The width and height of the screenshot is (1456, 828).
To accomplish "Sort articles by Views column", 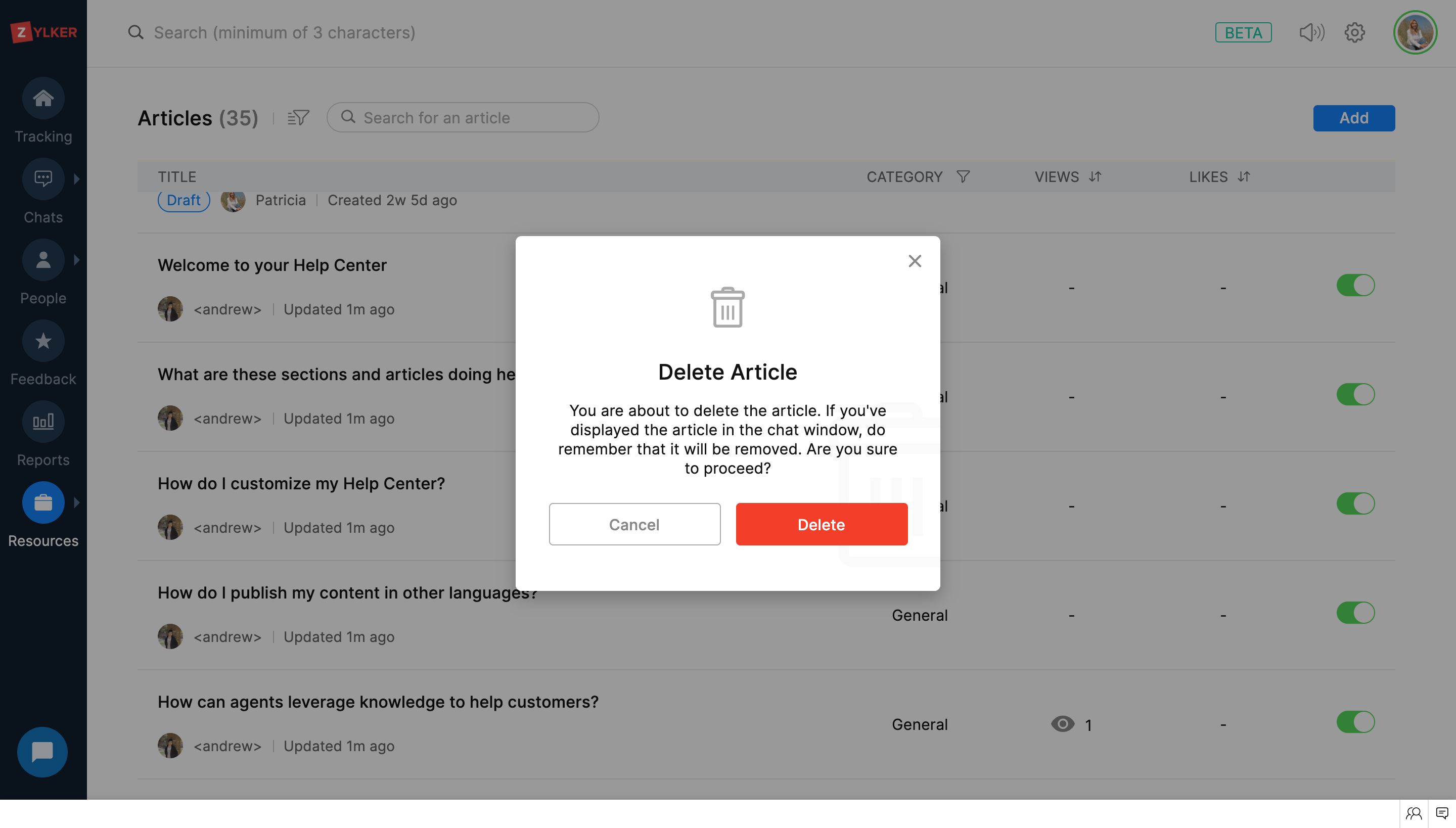I will pos(1095,177).
